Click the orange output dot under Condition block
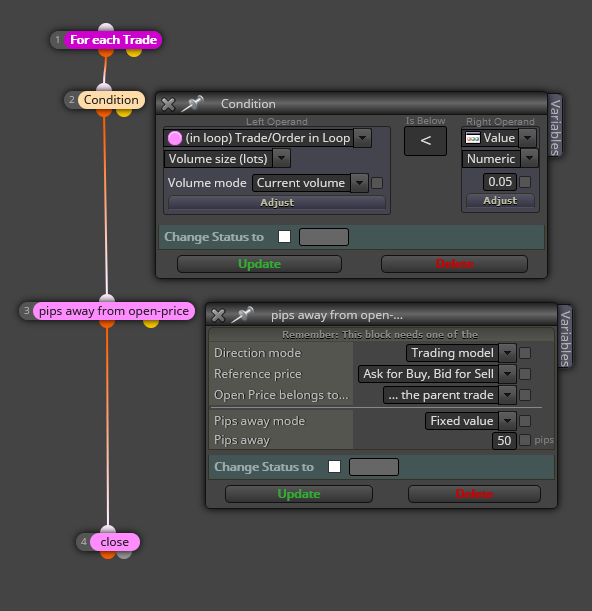The height and width of the screenshot is (611, 592). click(x=104, y=112)
